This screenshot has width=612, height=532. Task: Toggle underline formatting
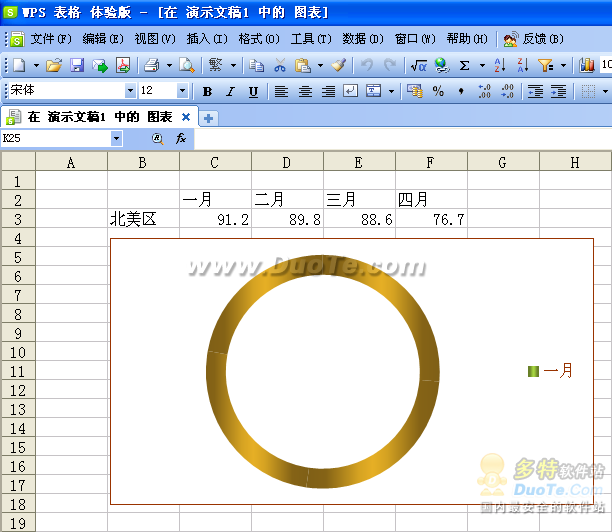pyautogui.click(x=253, y=91)
